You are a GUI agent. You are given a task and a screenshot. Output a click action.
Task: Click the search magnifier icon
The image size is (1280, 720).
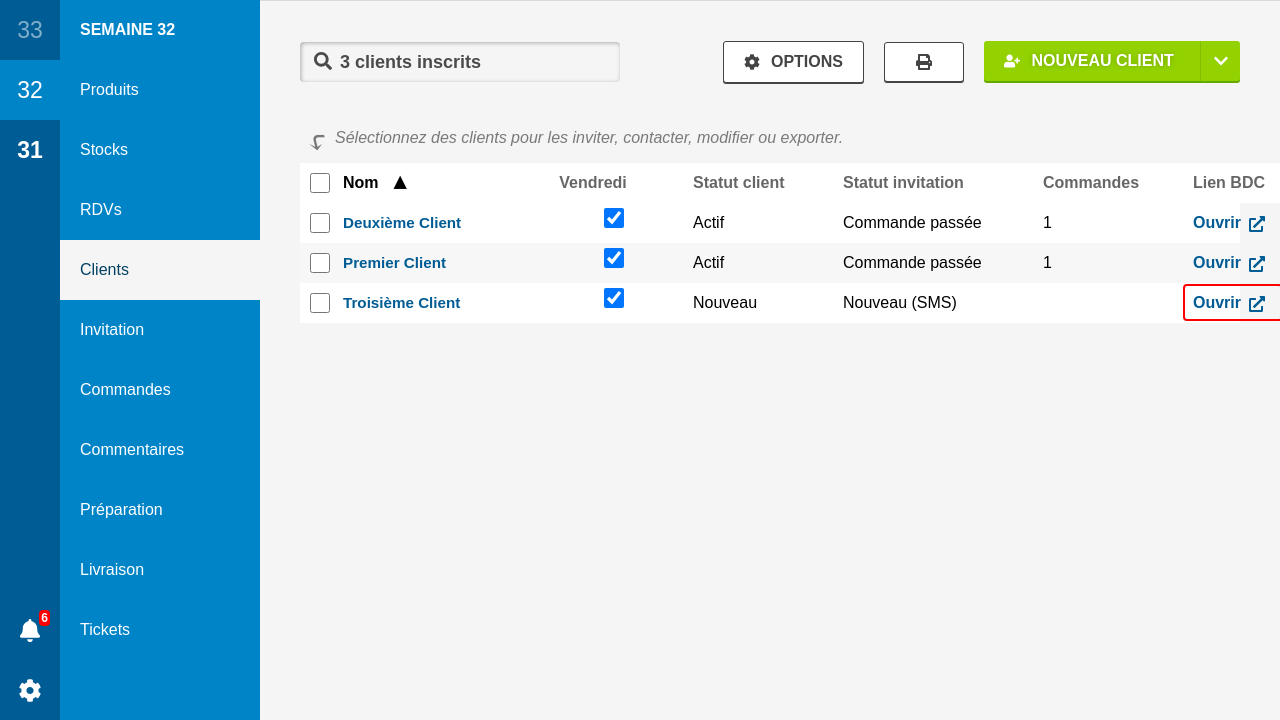pyautogui.click(x=323, y=61)
